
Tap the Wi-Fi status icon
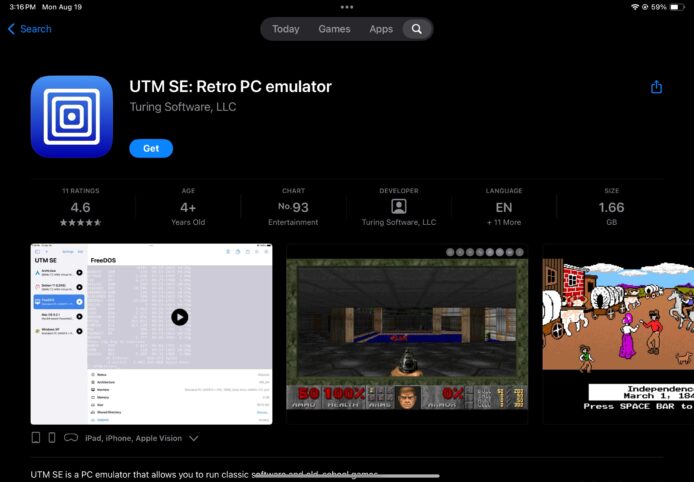click(x=635, y=7)
